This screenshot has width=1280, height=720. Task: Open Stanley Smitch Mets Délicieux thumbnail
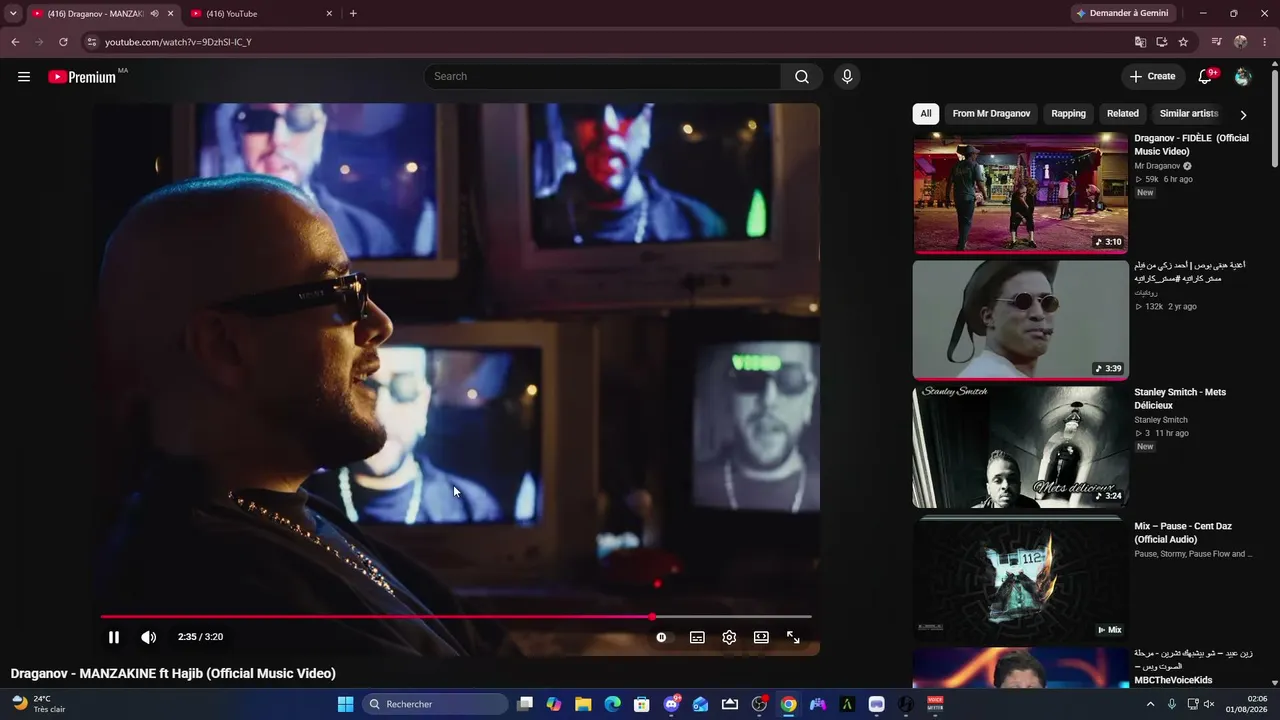1020,447
